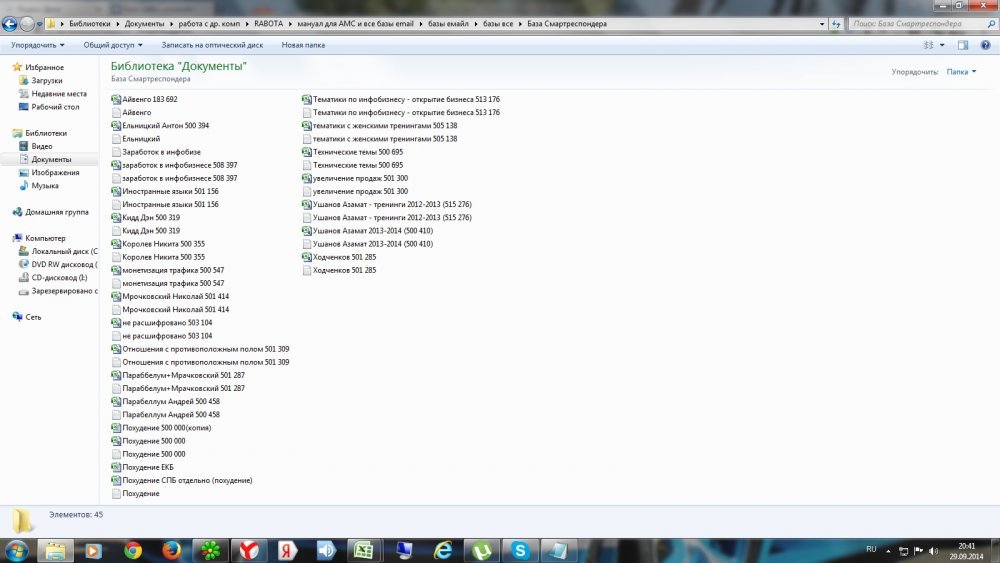Click Записать на оптический диск button
This screenshot has height=563, width=1000.
212,45
